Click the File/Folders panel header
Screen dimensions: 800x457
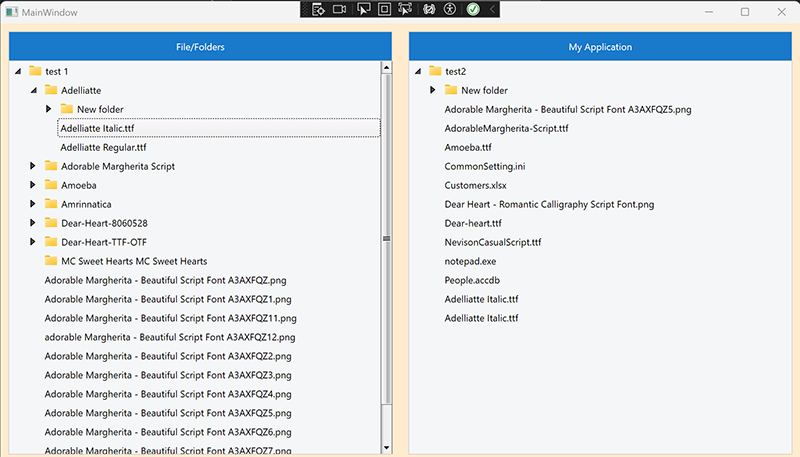pos(200,47)
